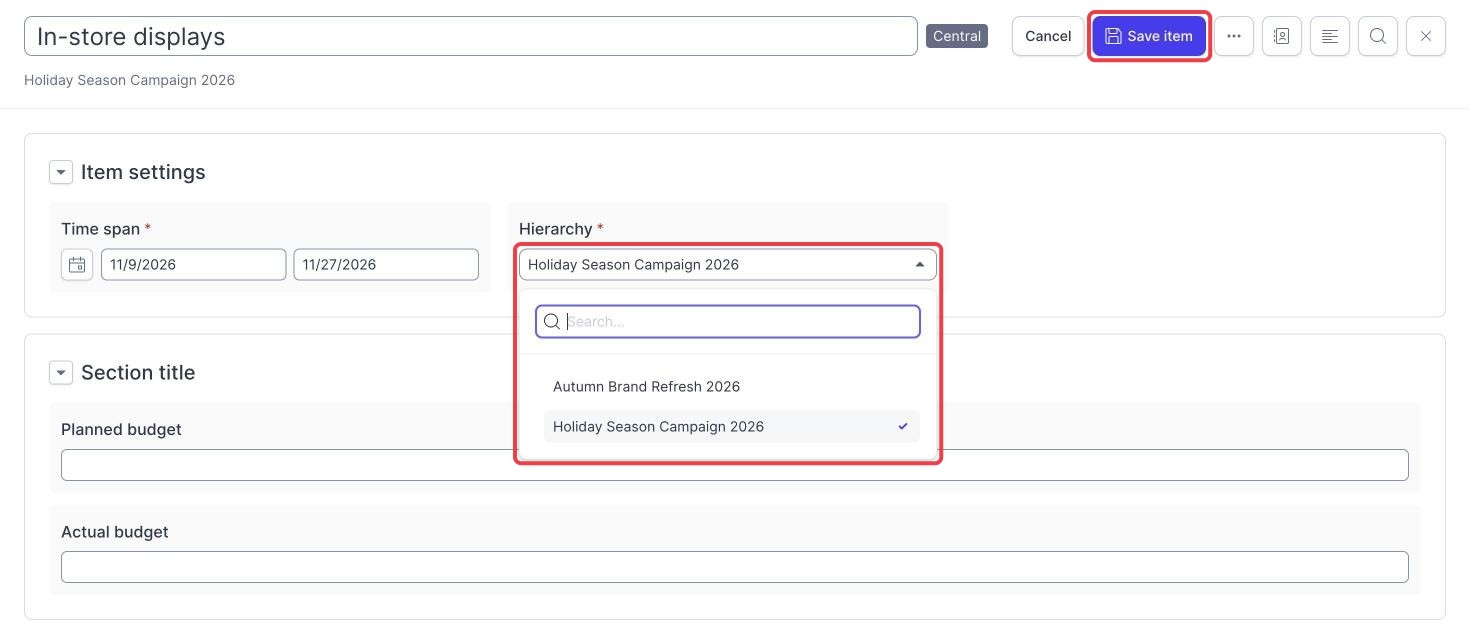Click the Actual budget input field
This screenshot has height=640, width=1470.
pos(735,567)
